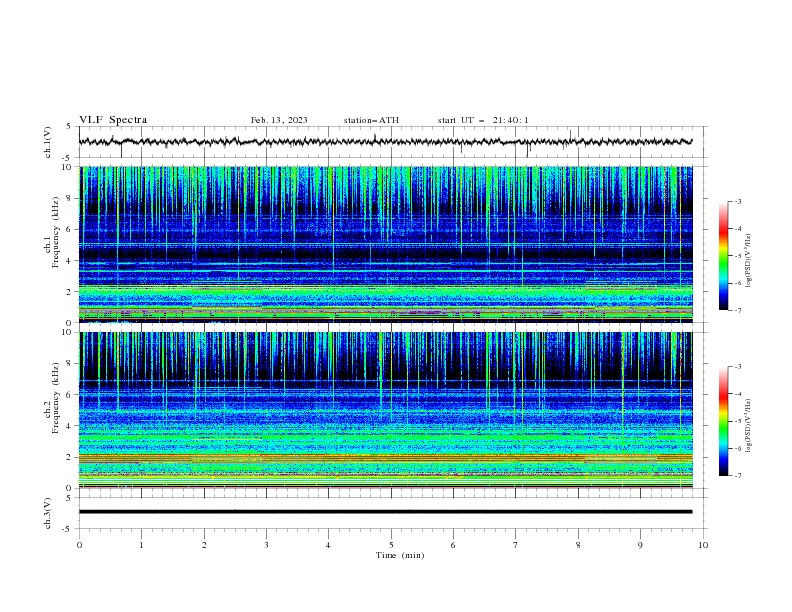792x612 pixels.
Task: Click the "1" tick on the time axis
Action: (x=141, y=545)
